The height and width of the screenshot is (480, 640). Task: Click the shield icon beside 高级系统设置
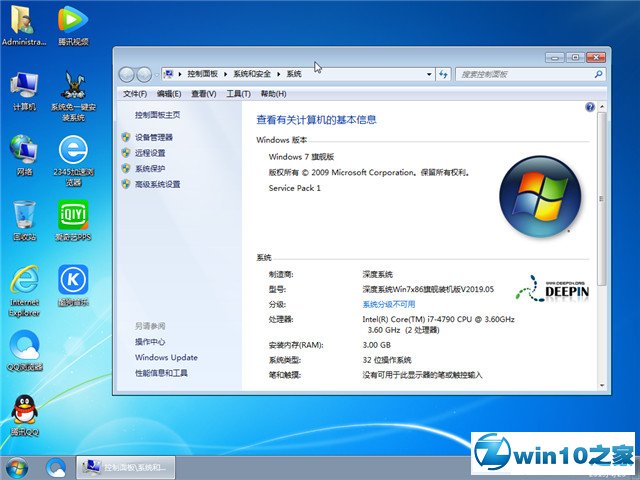tap(126, 184)
